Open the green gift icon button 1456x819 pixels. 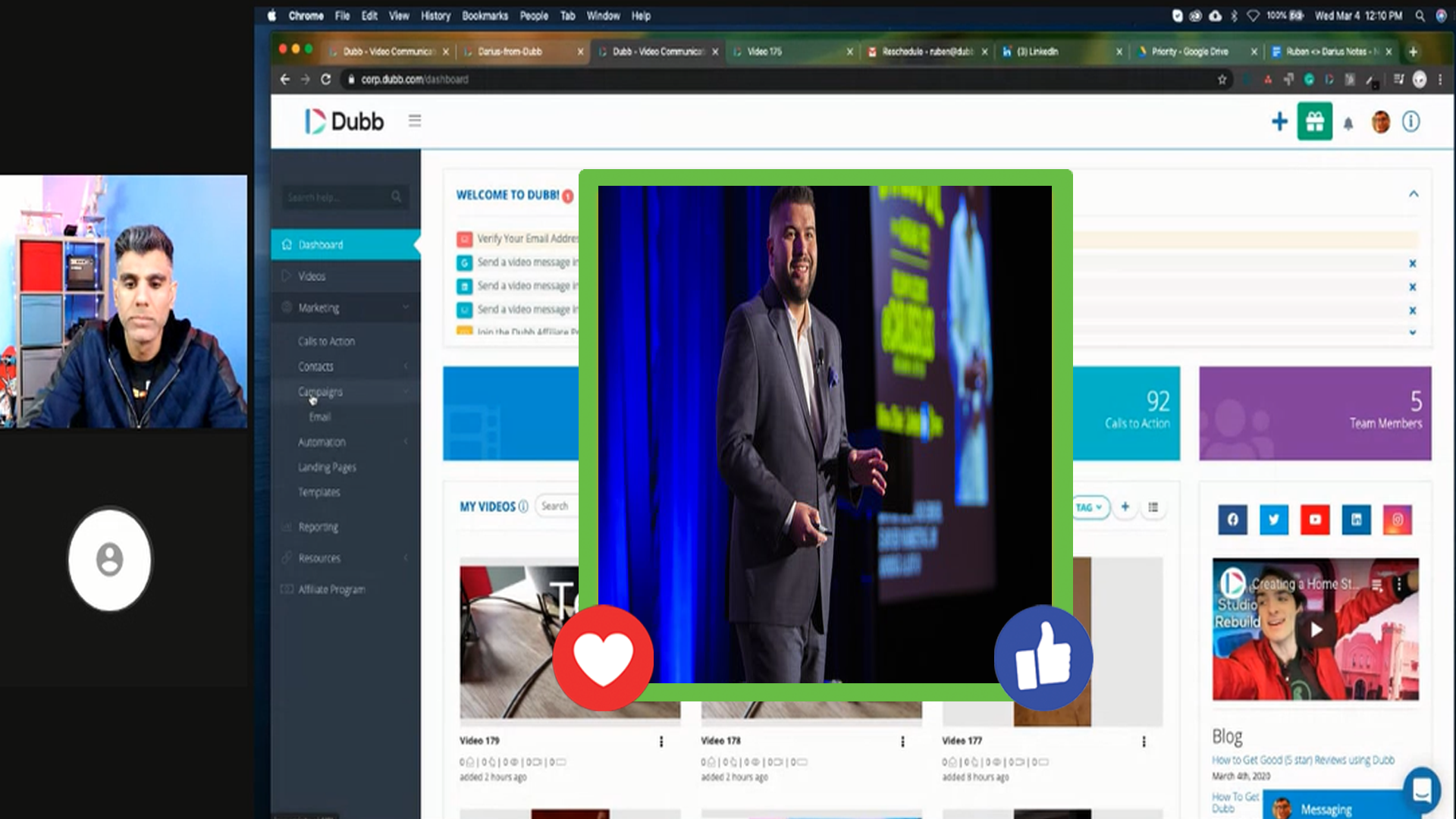1315,121
